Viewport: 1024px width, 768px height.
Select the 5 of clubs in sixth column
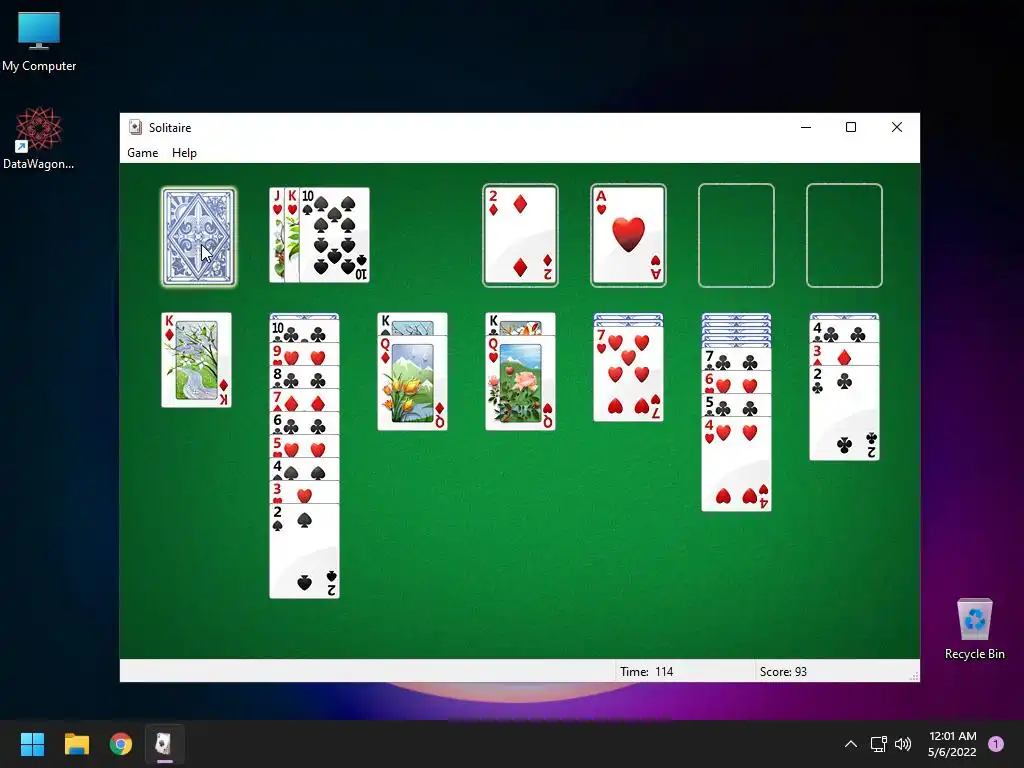pos(736,406)
